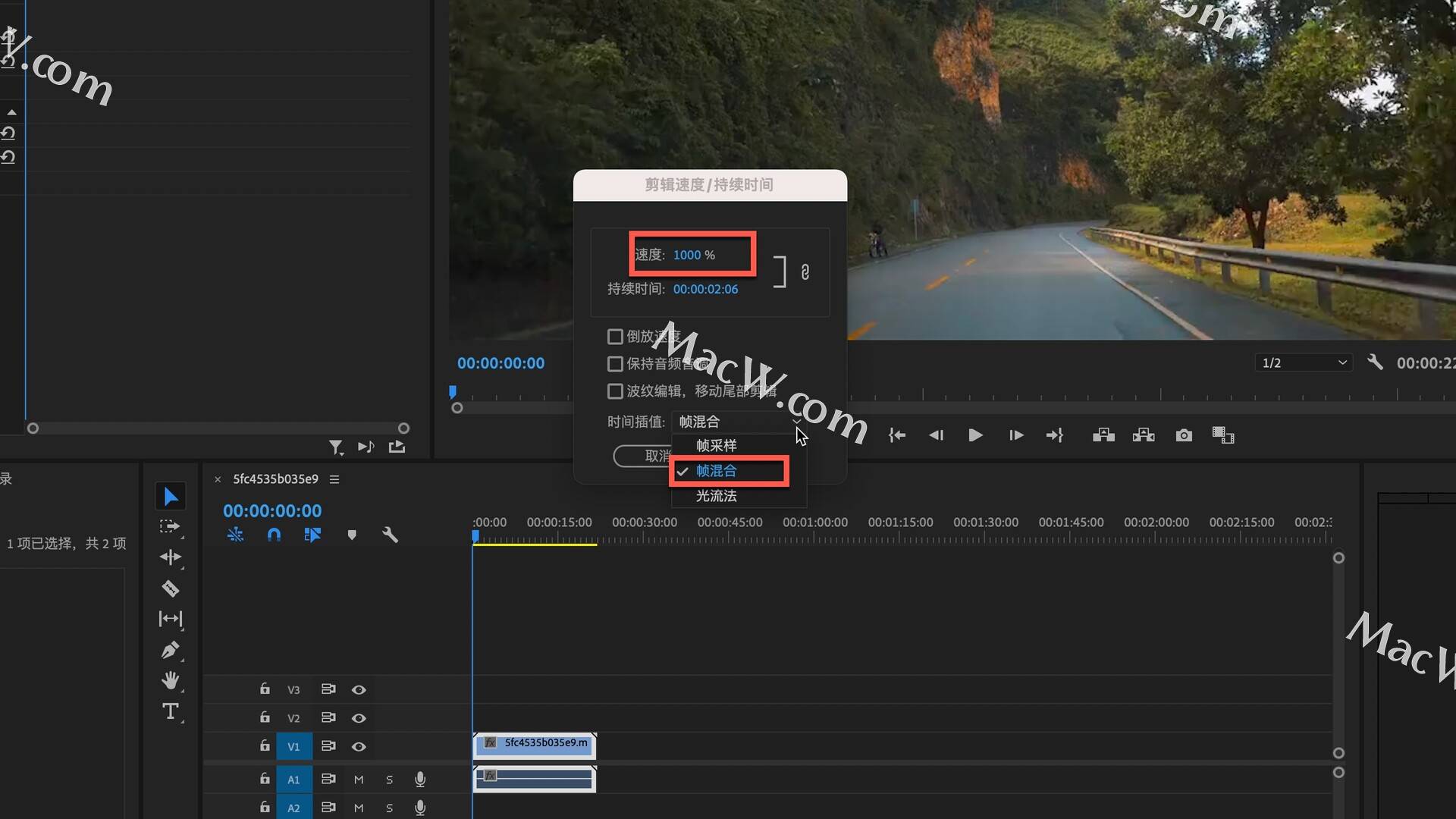Mute the A1 audio track
Viewport: 1456px width, 819px height.
[359, 780]
